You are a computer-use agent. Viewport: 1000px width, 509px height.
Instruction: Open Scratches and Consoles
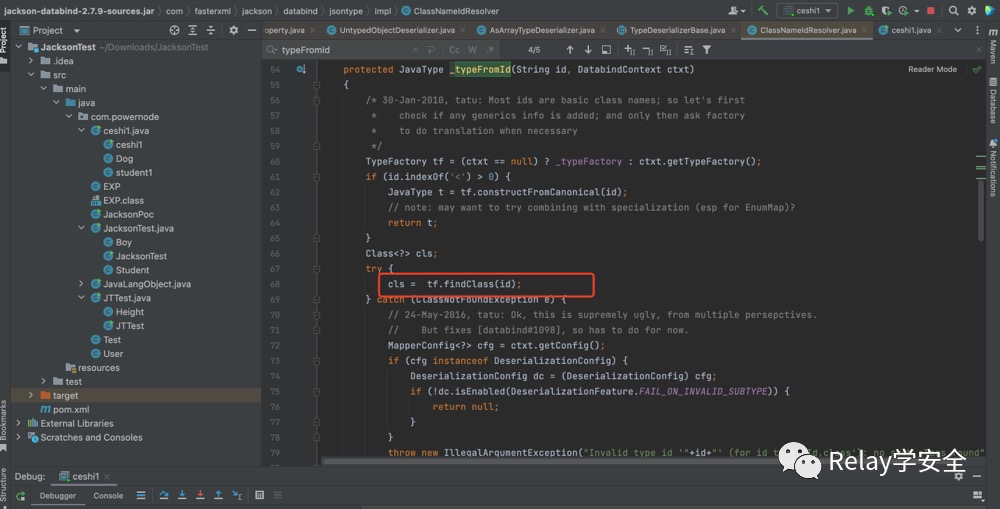tap(91, 437)
